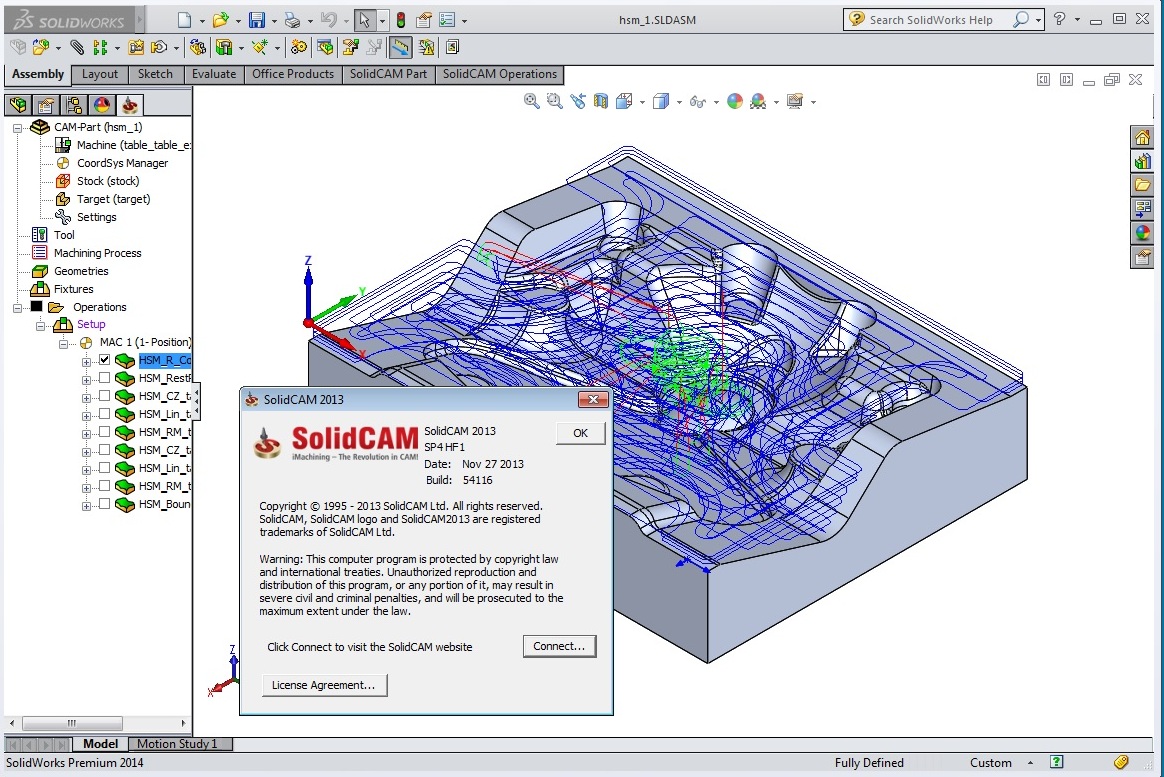Check the second HSM_Lin_t operation checkbox
The width and height of the screenshot is (1164, 777).
coord(105,468)
